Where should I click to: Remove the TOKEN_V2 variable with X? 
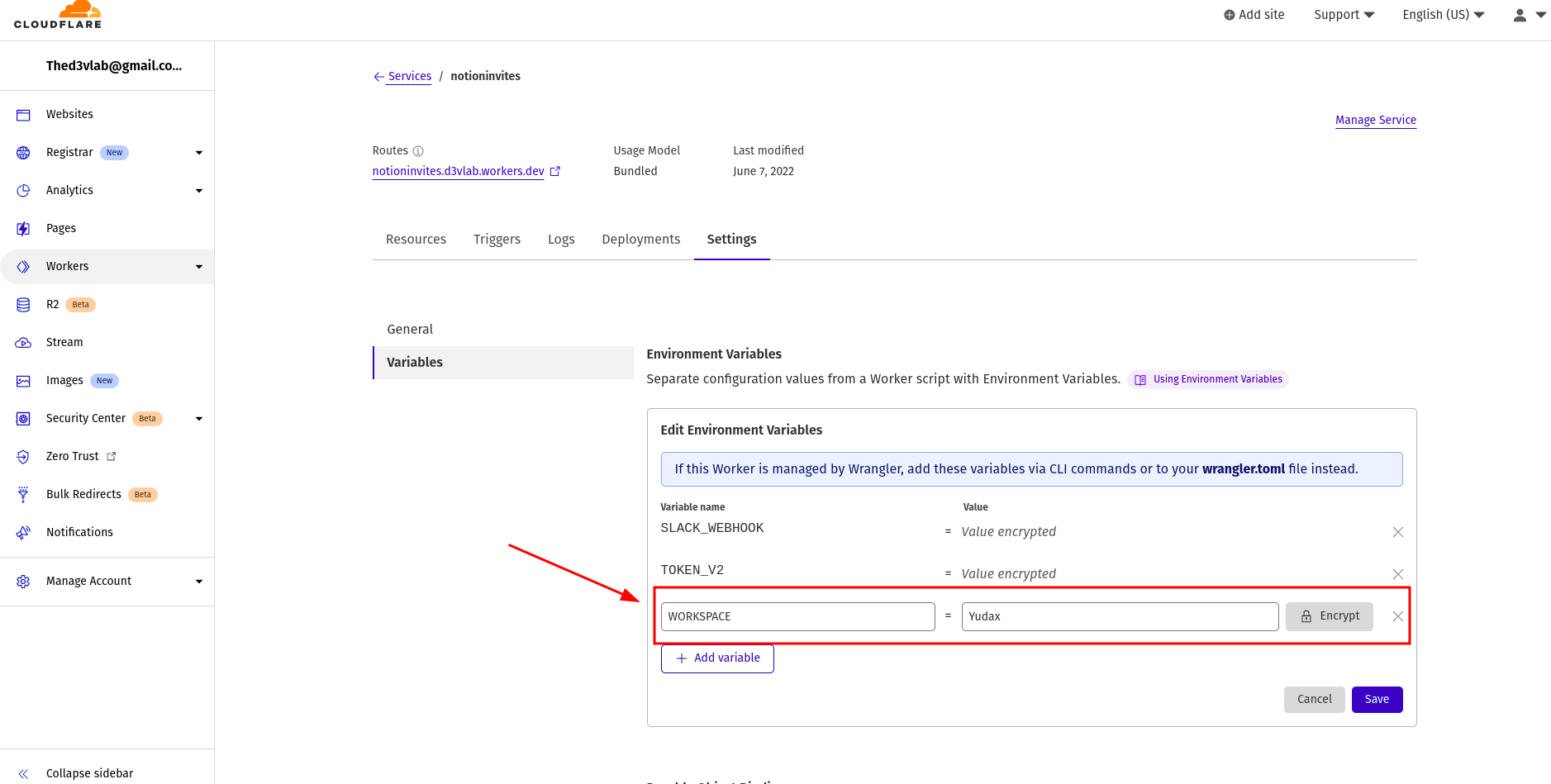(1398, 574)
